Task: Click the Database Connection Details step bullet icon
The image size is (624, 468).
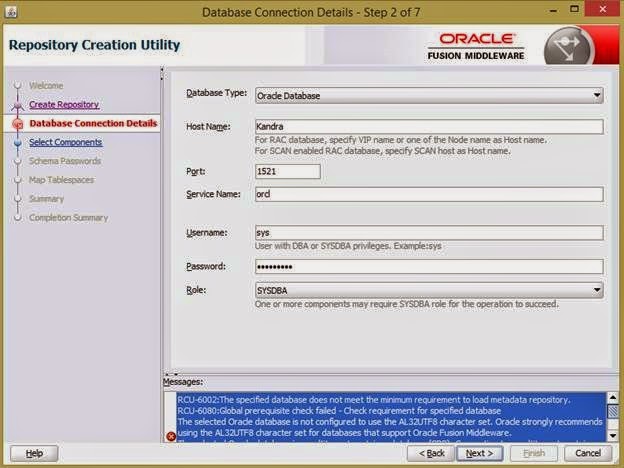Action: click(18, 124)
